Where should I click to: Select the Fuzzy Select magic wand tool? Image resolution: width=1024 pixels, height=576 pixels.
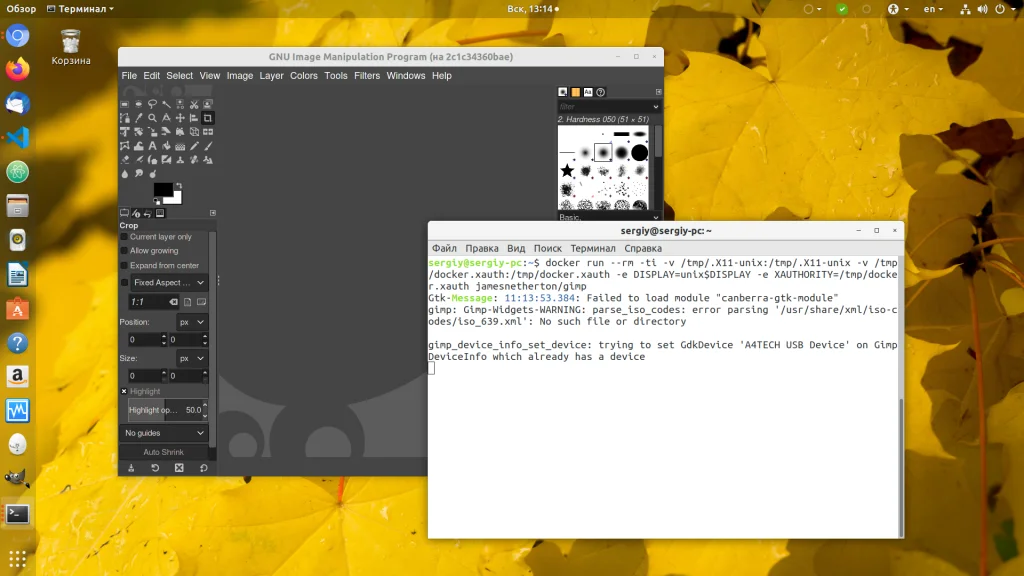[167, 104]
